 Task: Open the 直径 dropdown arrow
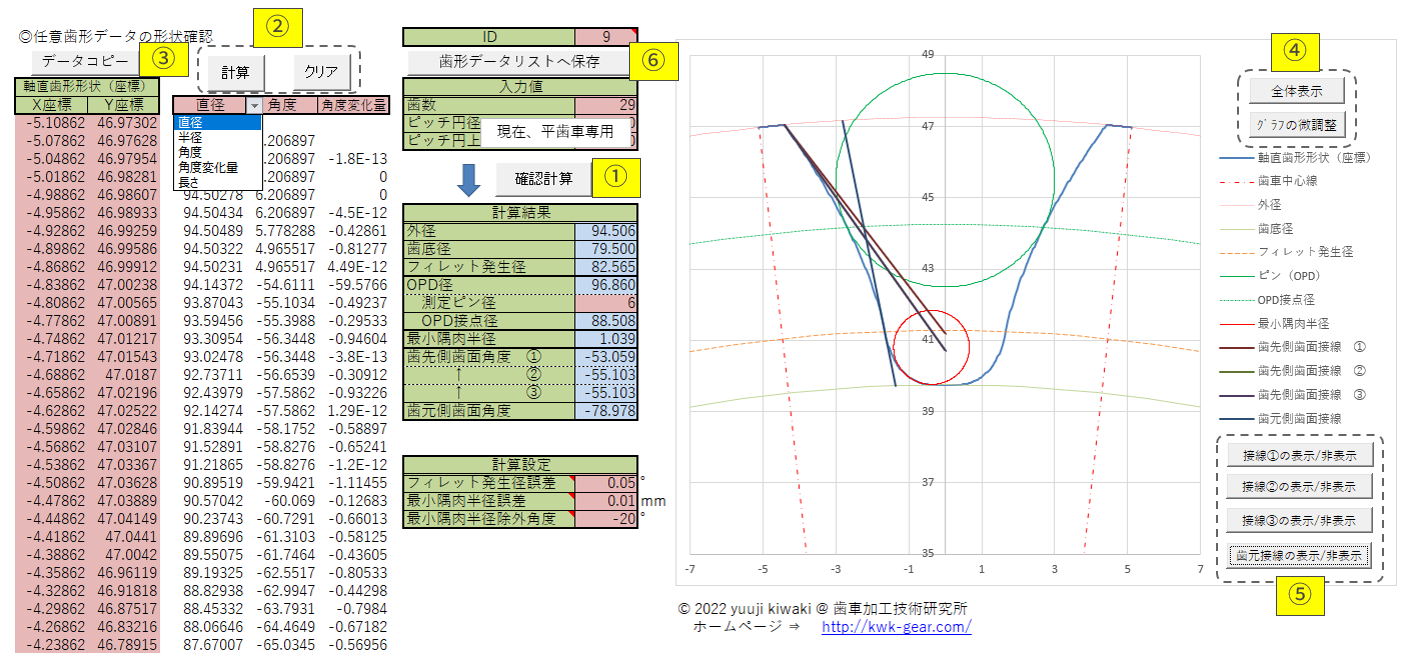click(x=254, y=105)
